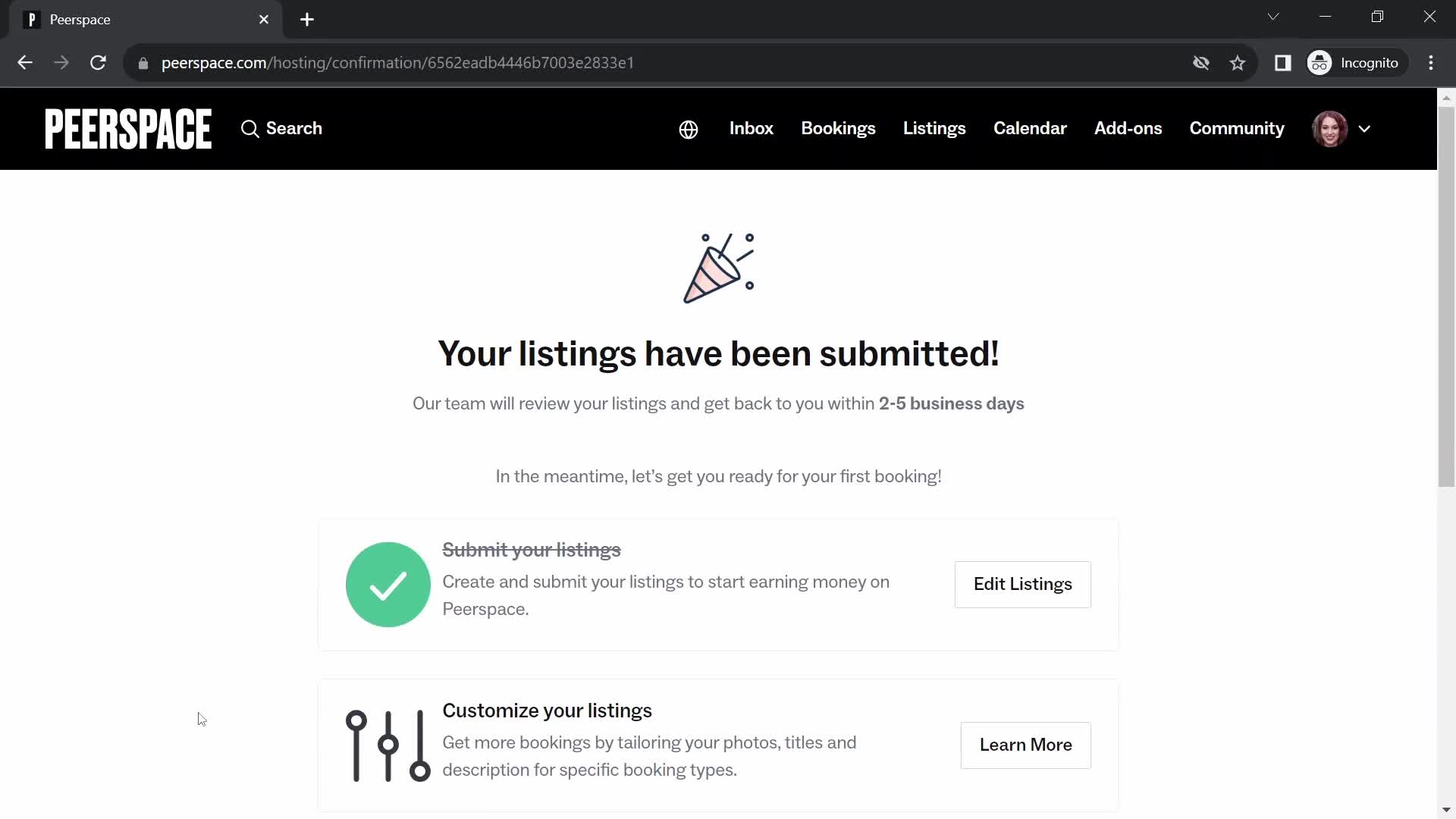Click the Edit Listings button
1456x819 pixels.
1023,584
